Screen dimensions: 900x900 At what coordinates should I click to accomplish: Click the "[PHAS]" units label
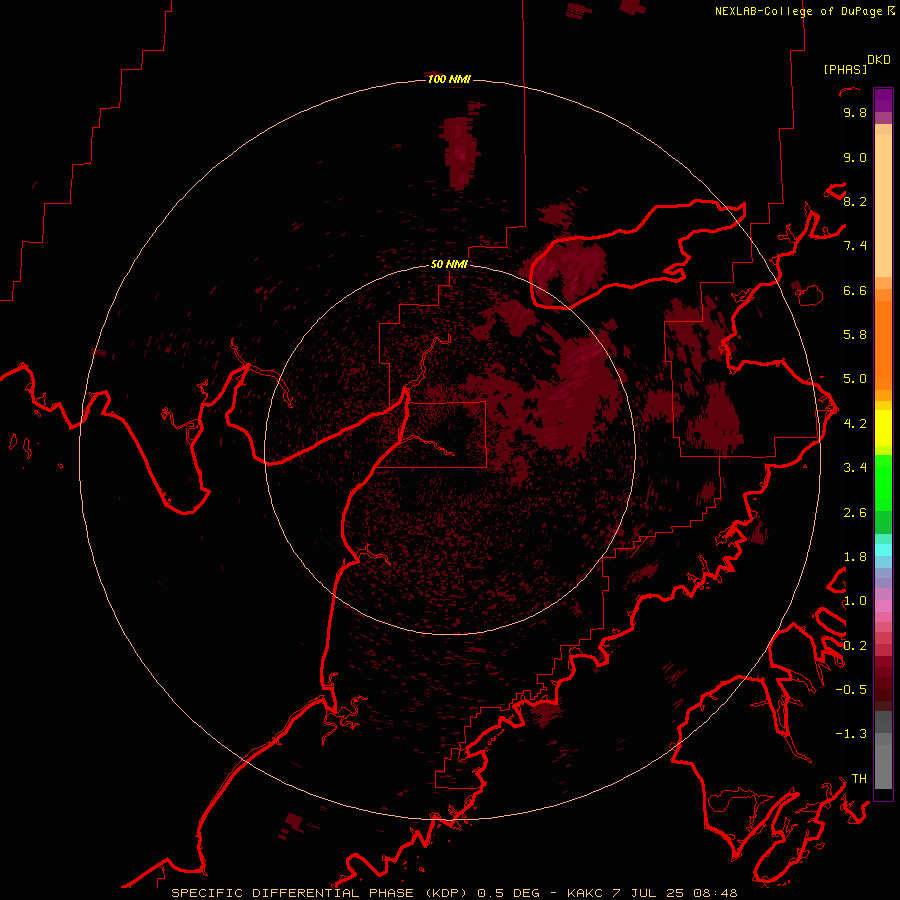tap(845, 70)
